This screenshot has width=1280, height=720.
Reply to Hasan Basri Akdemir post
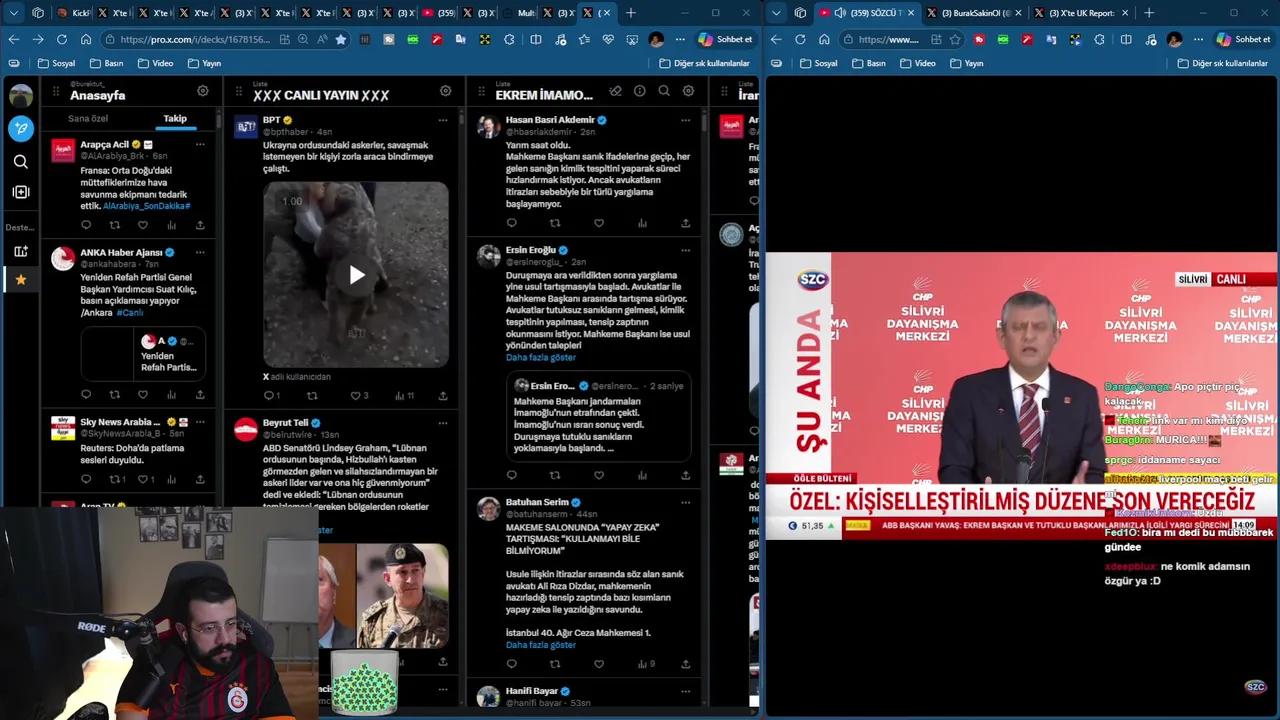tap(512, 223)
